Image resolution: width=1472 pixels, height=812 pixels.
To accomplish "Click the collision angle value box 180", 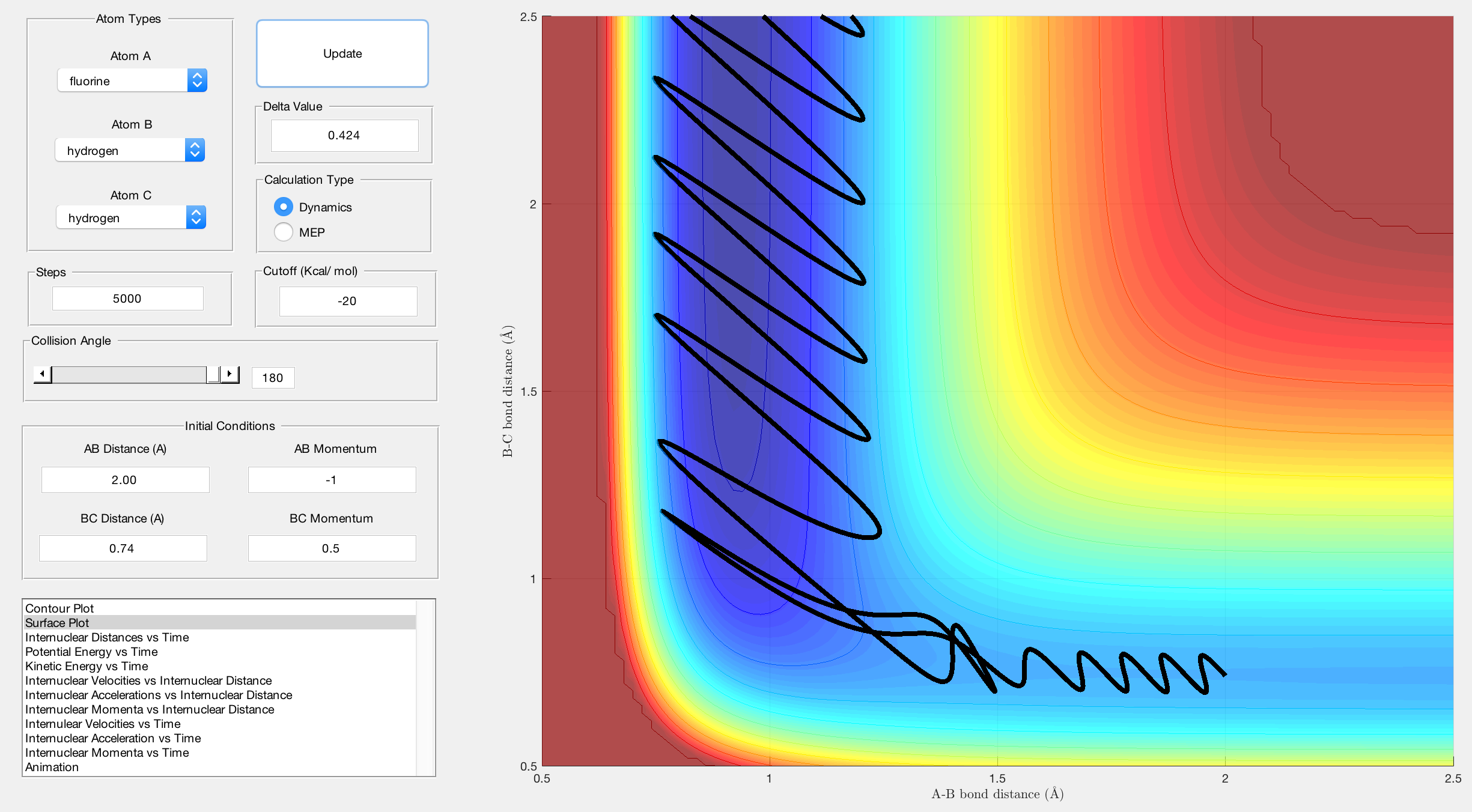I will [273, 378].
